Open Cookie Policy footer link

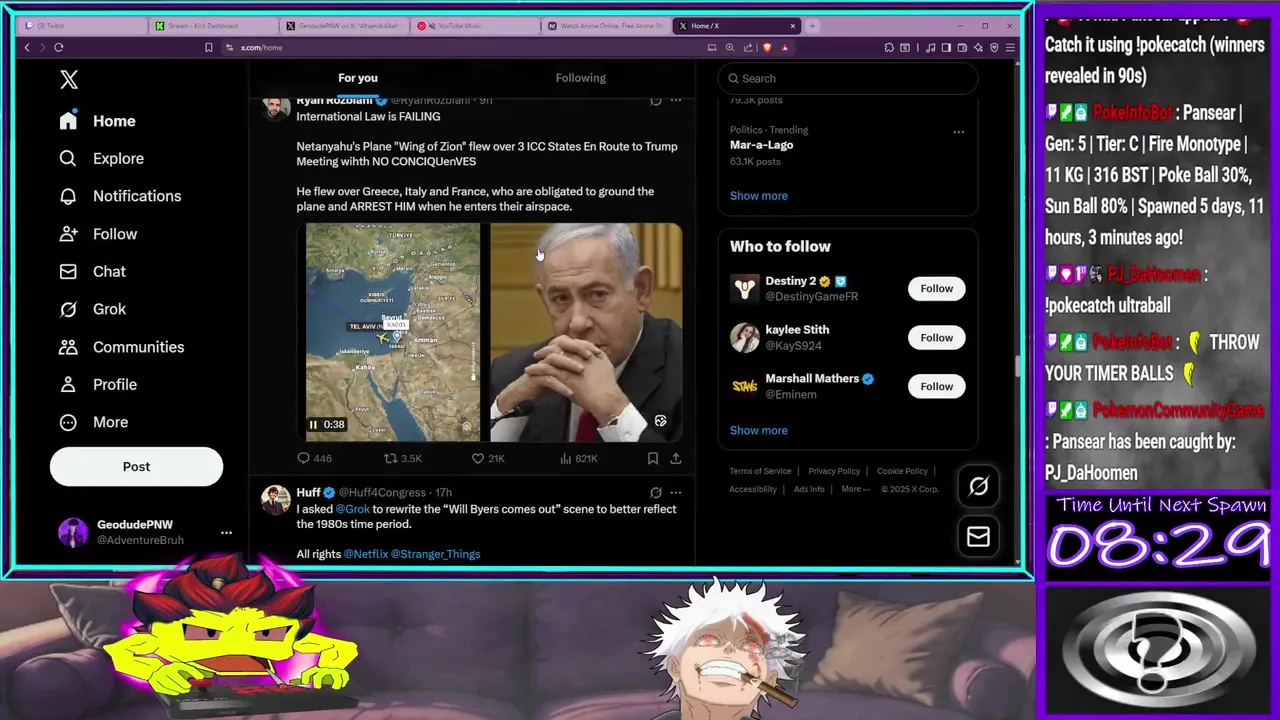coord(902,471)
